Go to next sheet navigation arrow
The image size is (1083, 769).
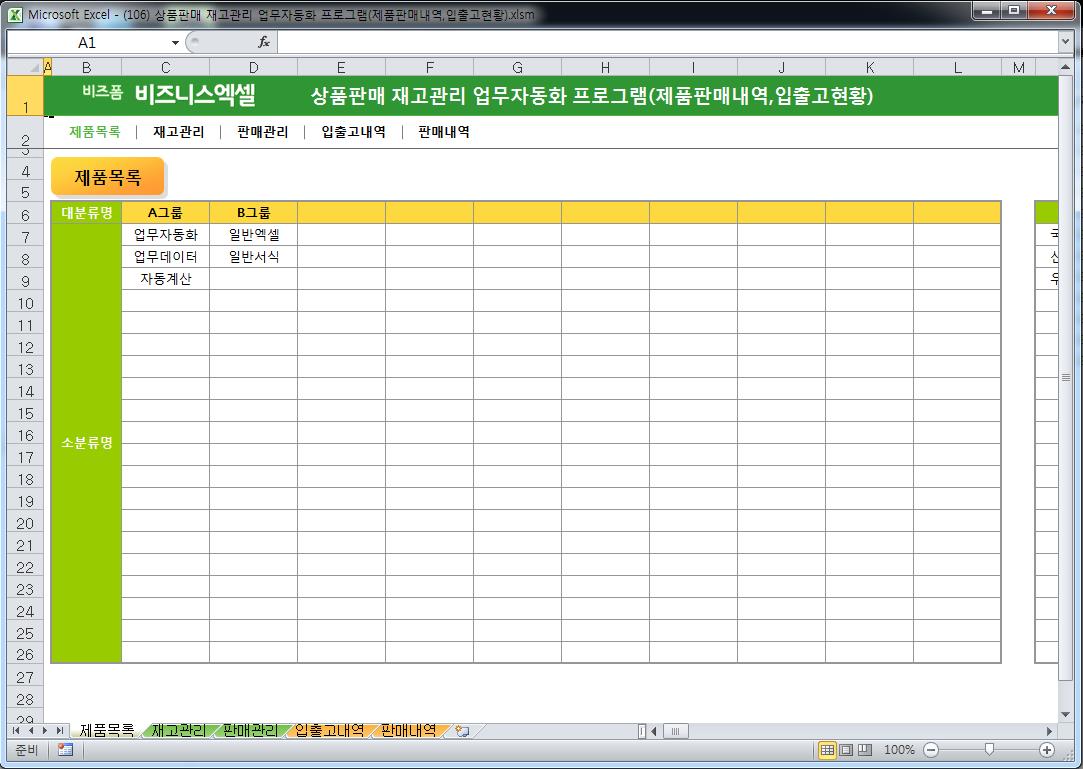coord(45,730)
